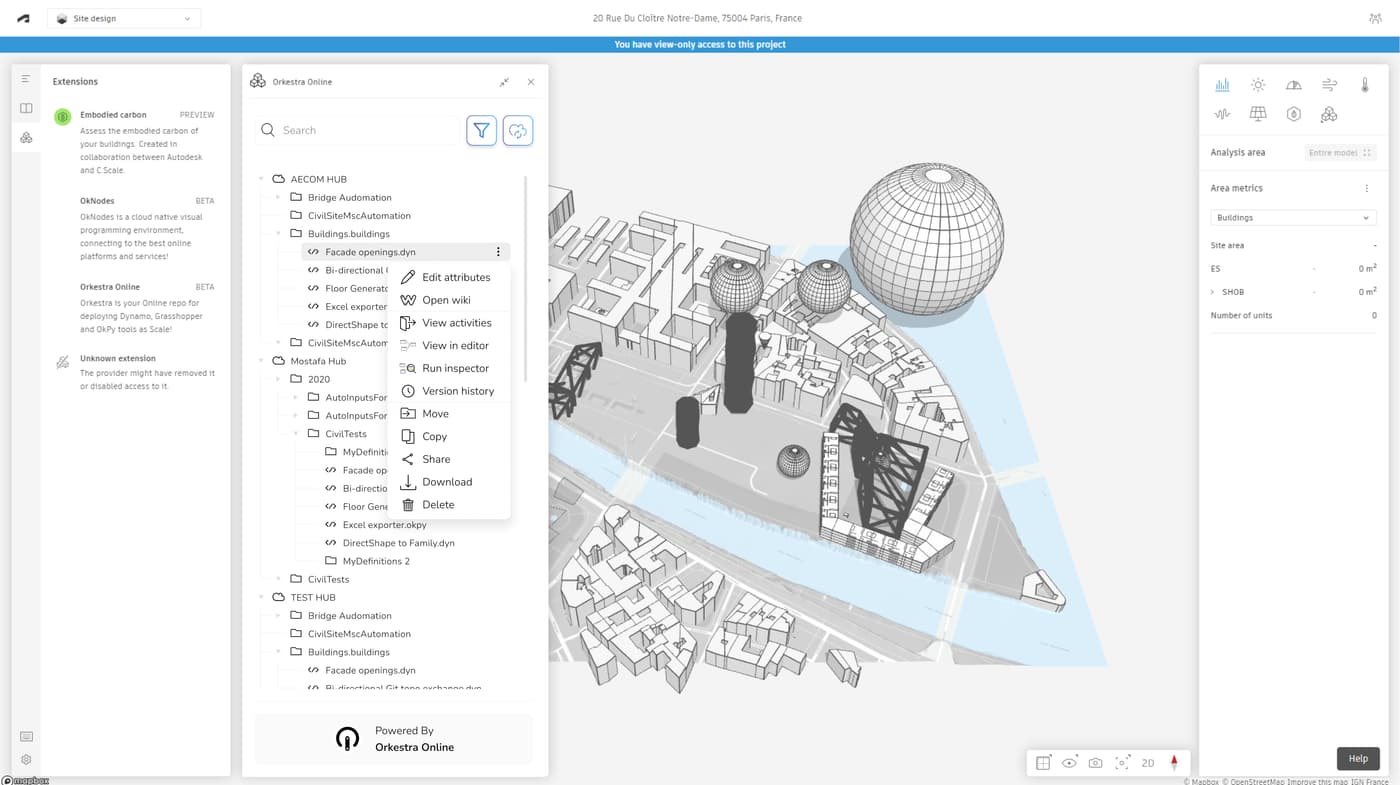1400x785 pixels.
Task: Choose Version history from context menu
Action: click(x=457, y=391)
